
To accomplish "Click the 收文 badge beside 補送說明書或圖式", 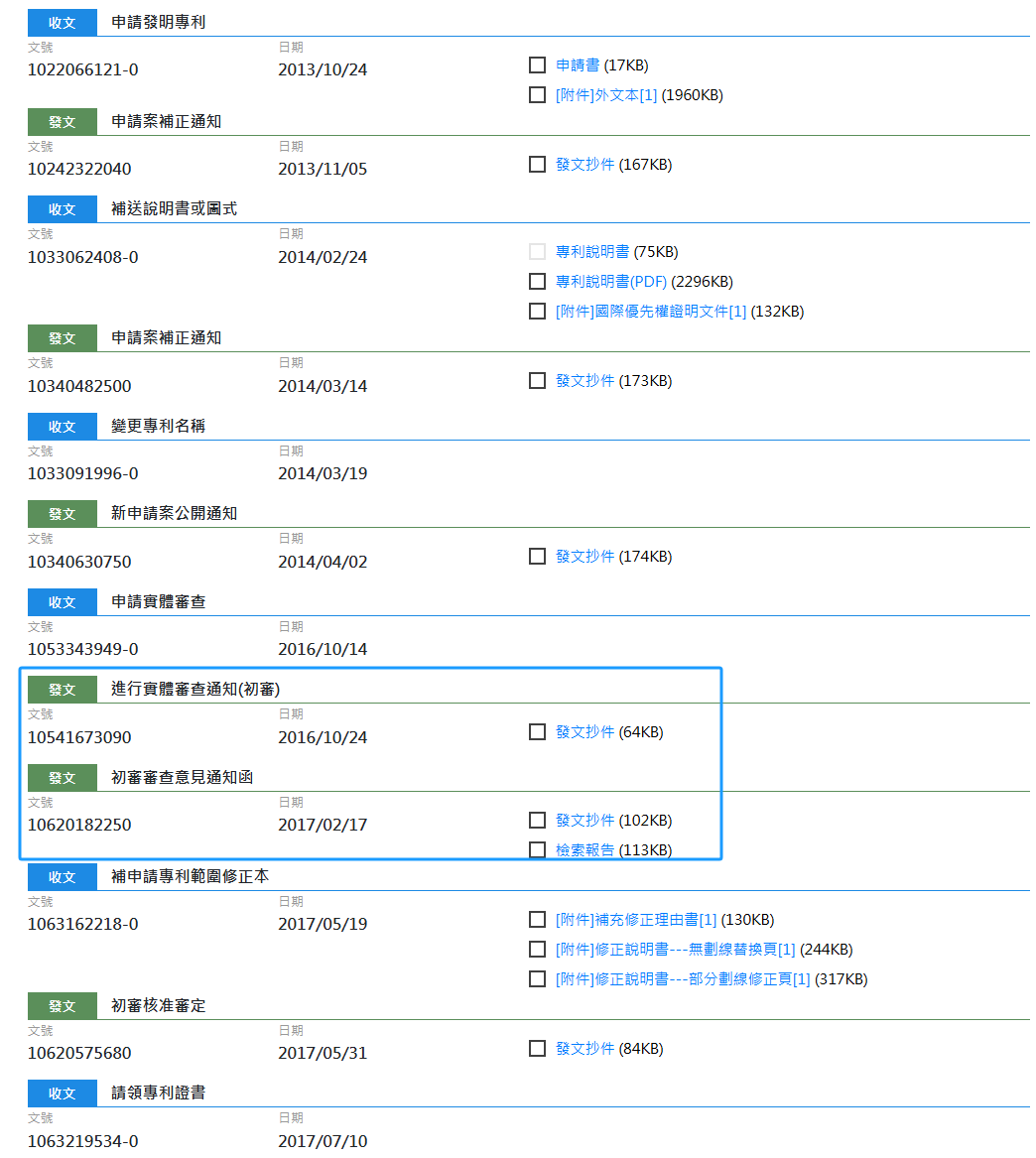I will click(62, 209).
